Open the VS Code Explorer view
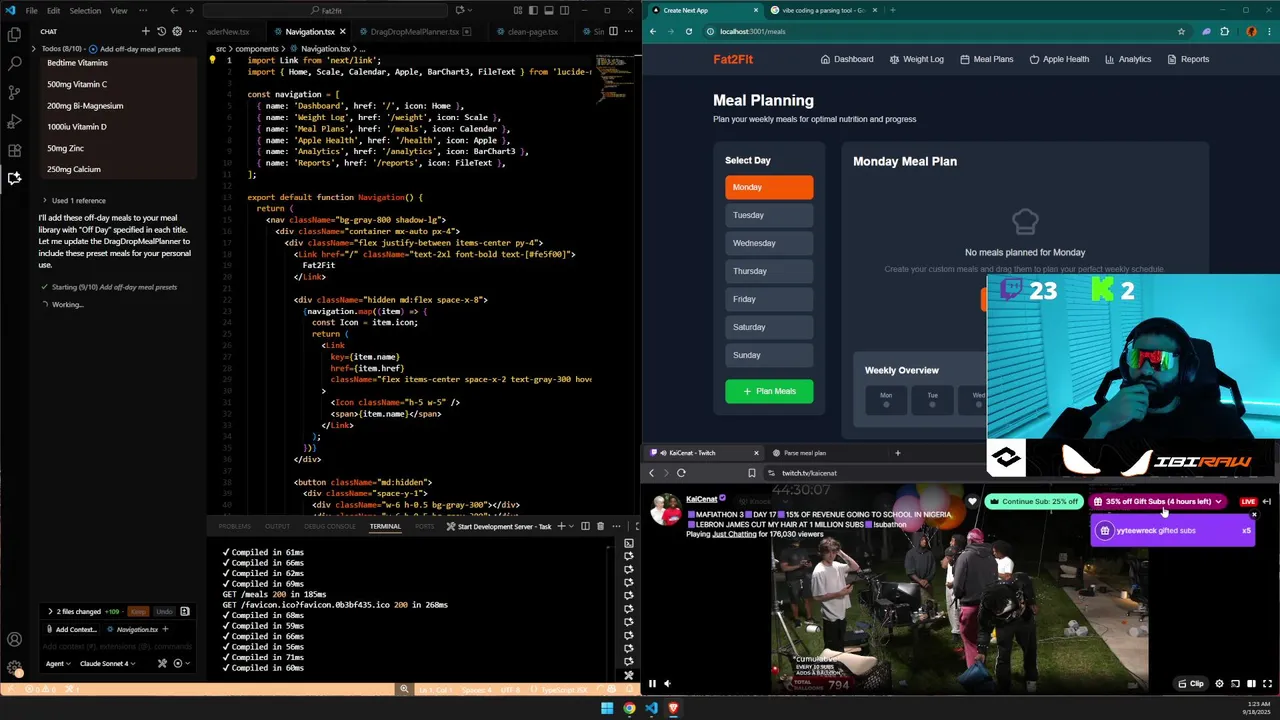 [x=14, y=34]
